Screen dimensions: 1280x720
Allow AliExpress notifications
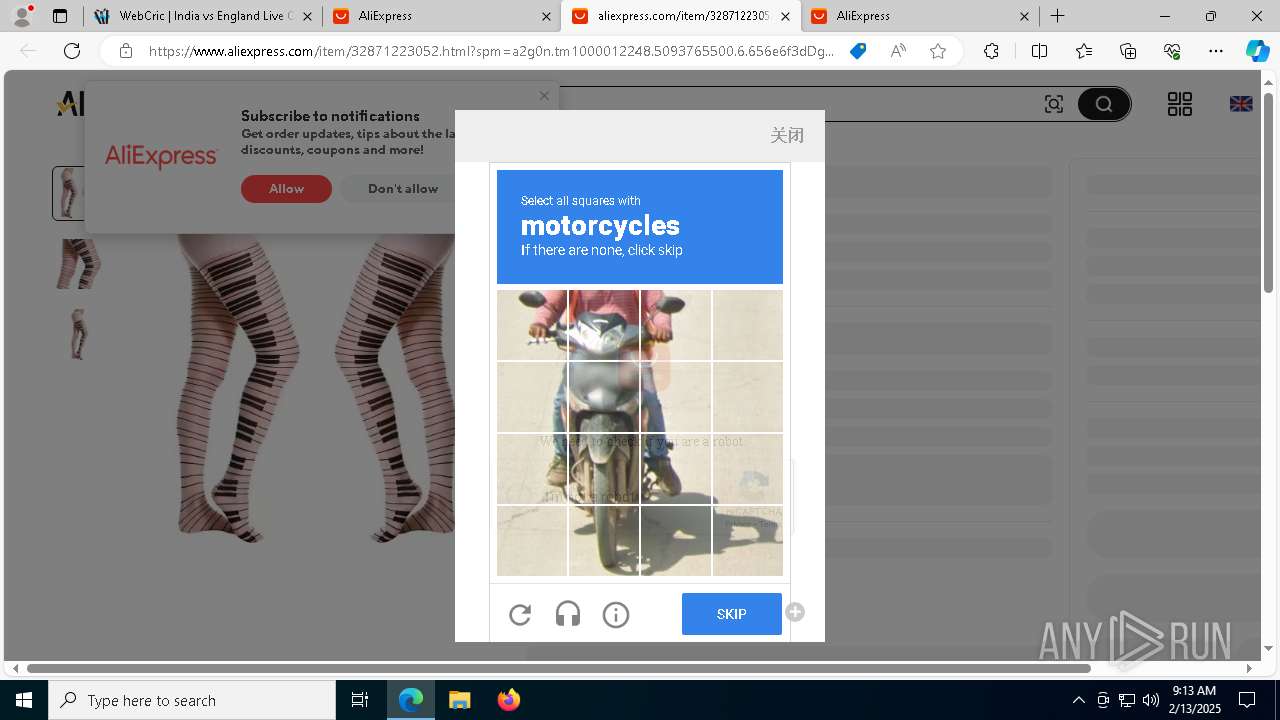(286, 189)
